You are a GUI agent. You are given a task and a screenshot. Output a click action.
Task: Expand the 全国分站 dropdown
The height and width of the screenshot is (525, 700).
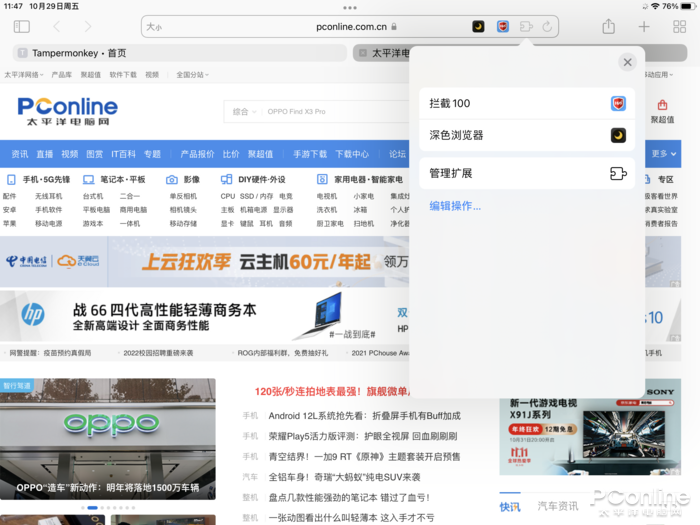(192, 75)
